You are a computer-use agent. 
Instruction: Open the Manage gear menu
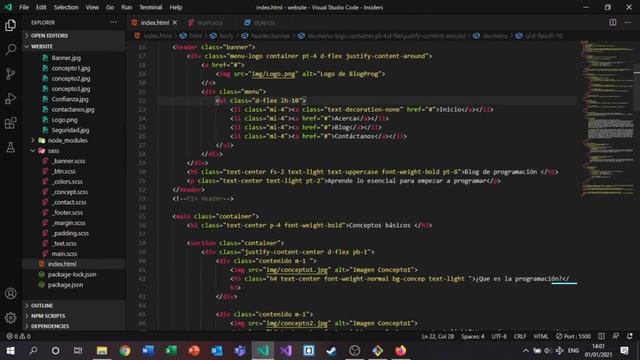11,318
